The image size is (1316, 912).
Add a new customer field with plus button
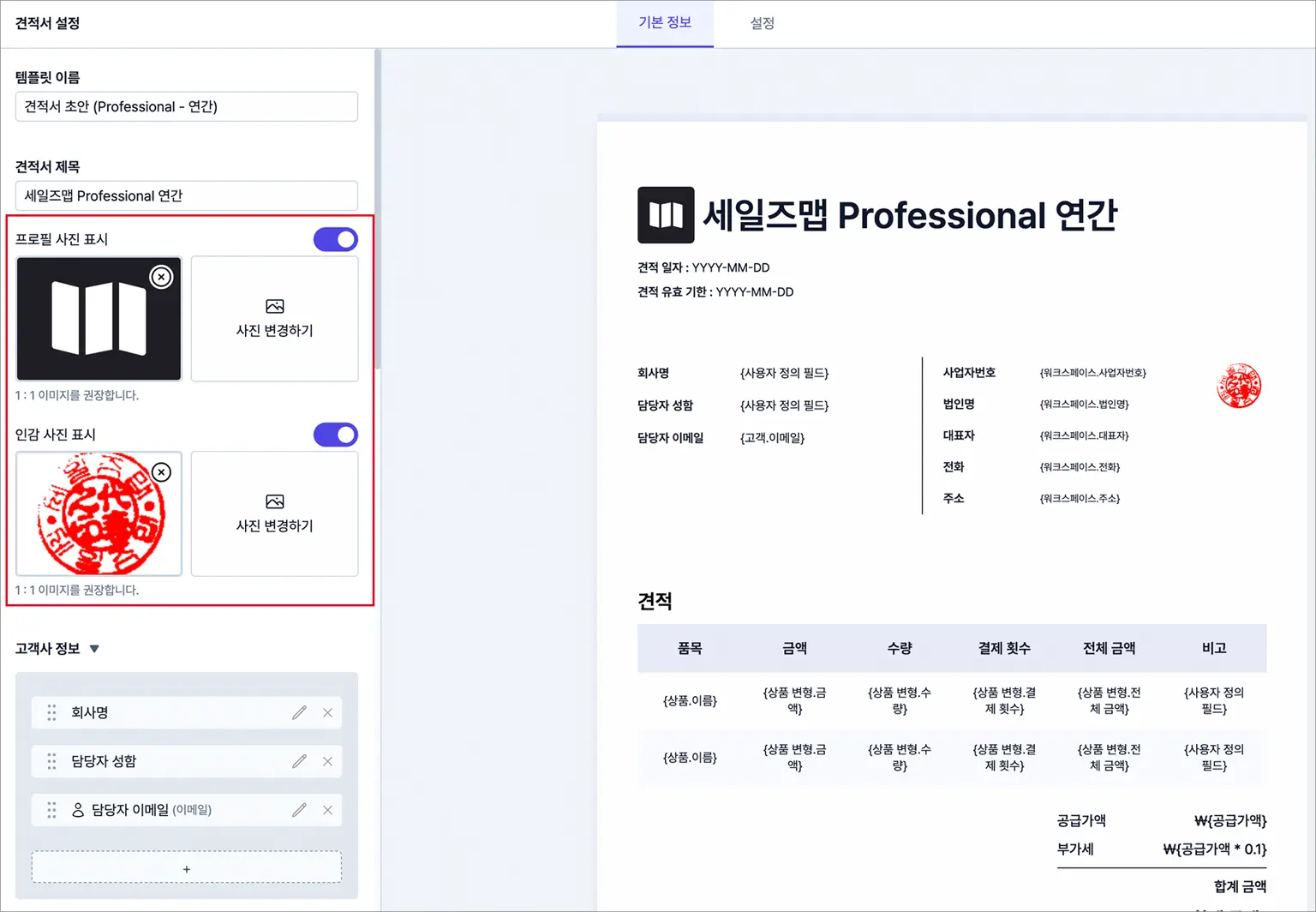tap(187, 867)
